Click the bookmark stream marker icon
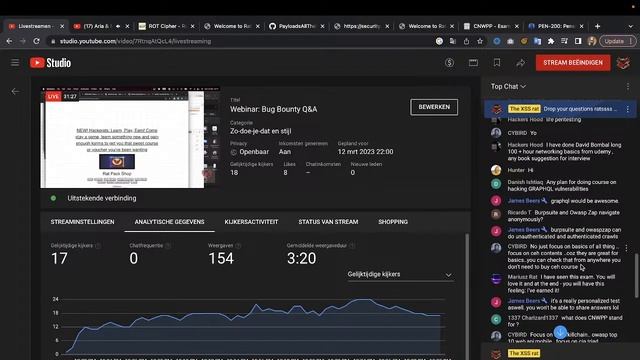Screen dimensions: 640x360 tap(497, 63)
